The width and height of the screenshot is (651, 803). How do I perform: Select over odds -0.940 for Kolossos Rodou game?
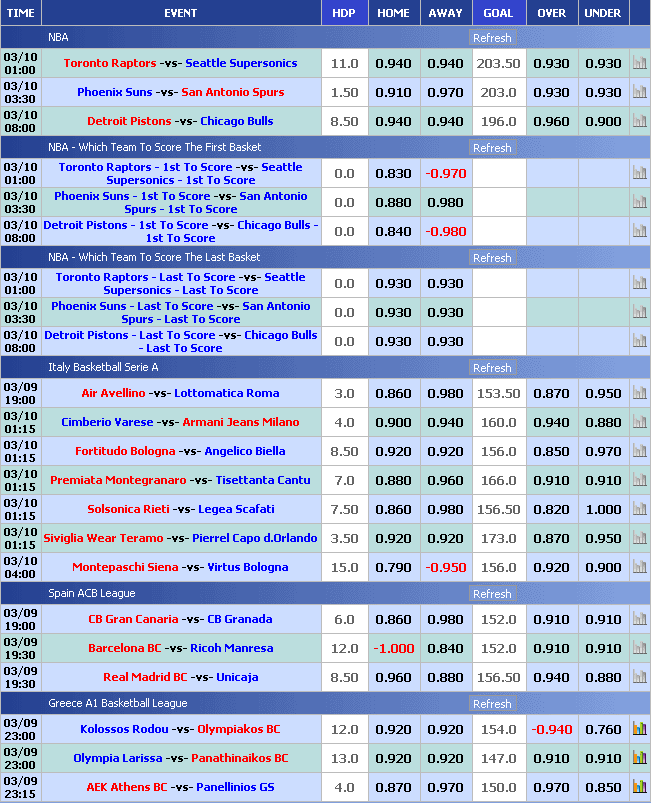552,730
